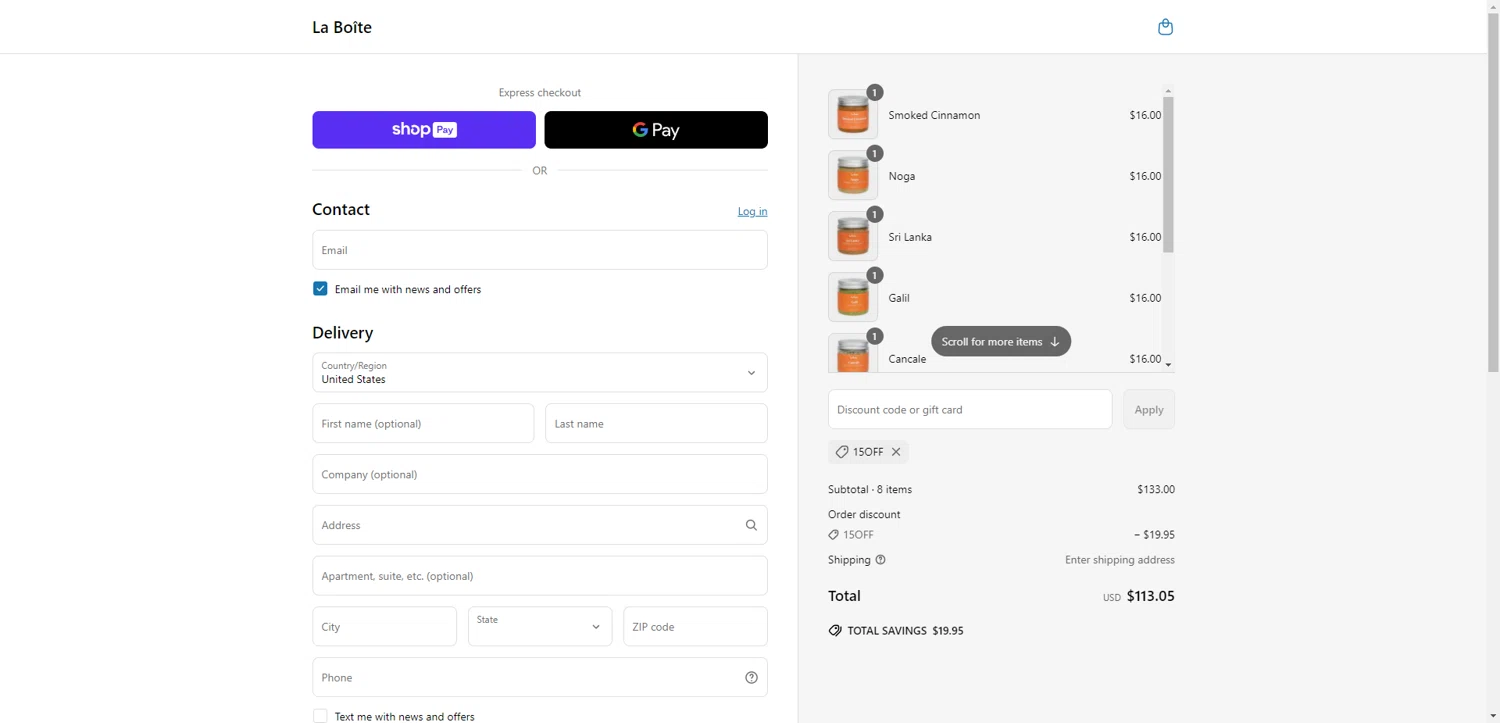This screenshot has width=1500, height=723.
Task: Click the Company (optional) field
Action: 540,475
